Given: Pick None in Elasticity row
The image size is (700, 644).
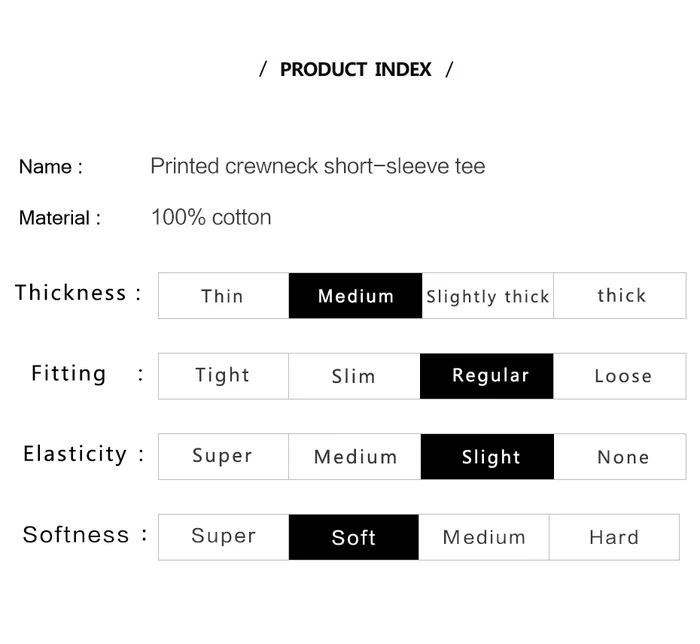Looking at the screenshot, I should [x=622, y=457].
